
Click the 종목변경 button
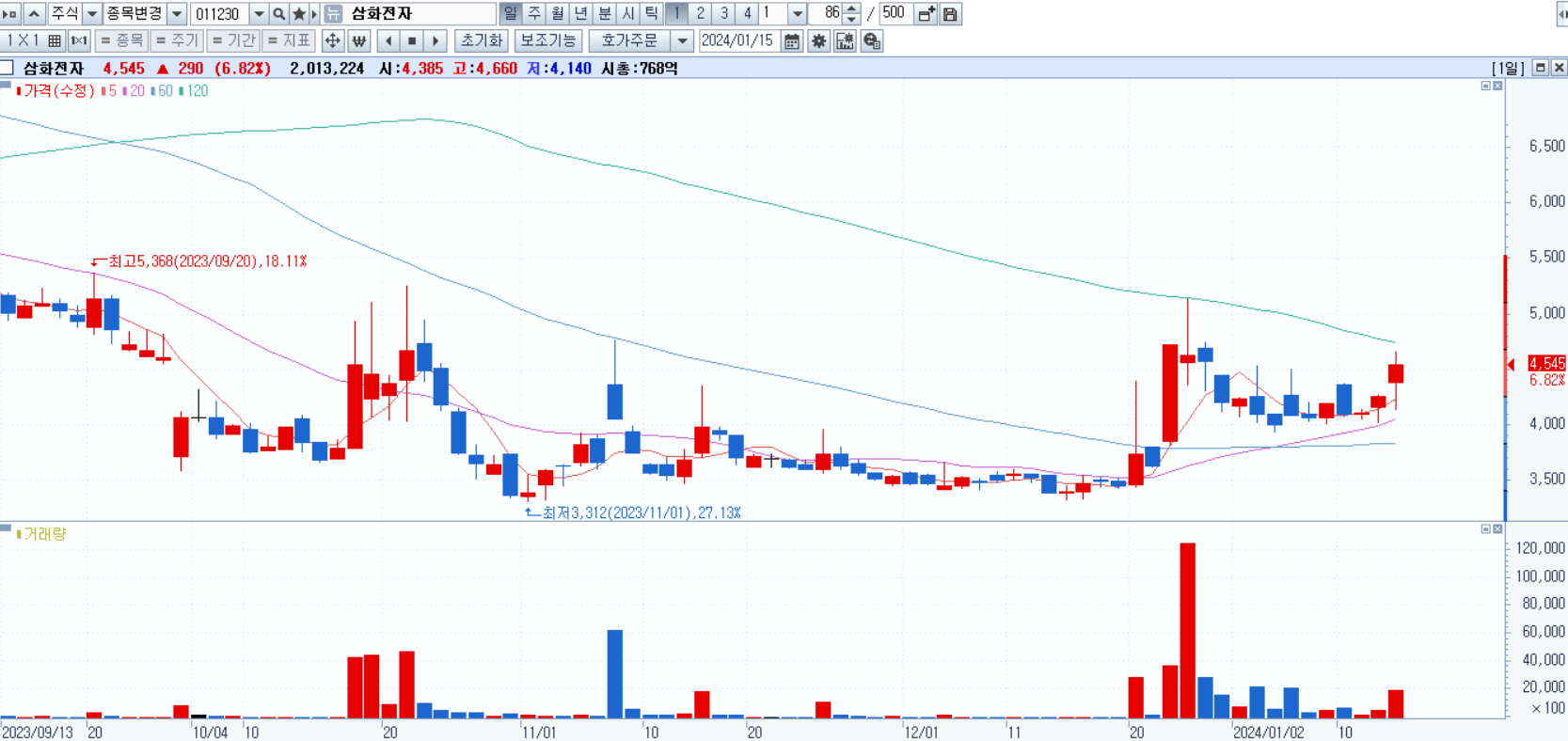click(x=135, y=14)
